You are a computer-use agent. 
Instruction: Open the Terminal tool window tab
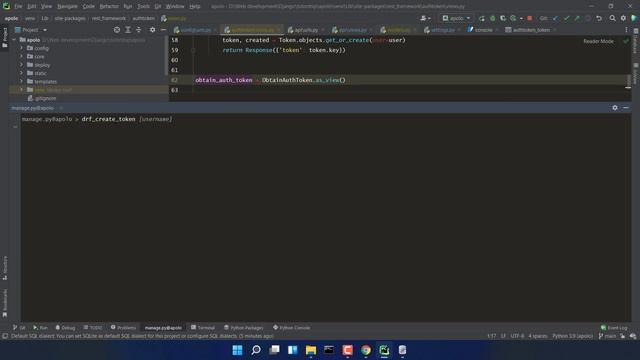coord(203,328)
